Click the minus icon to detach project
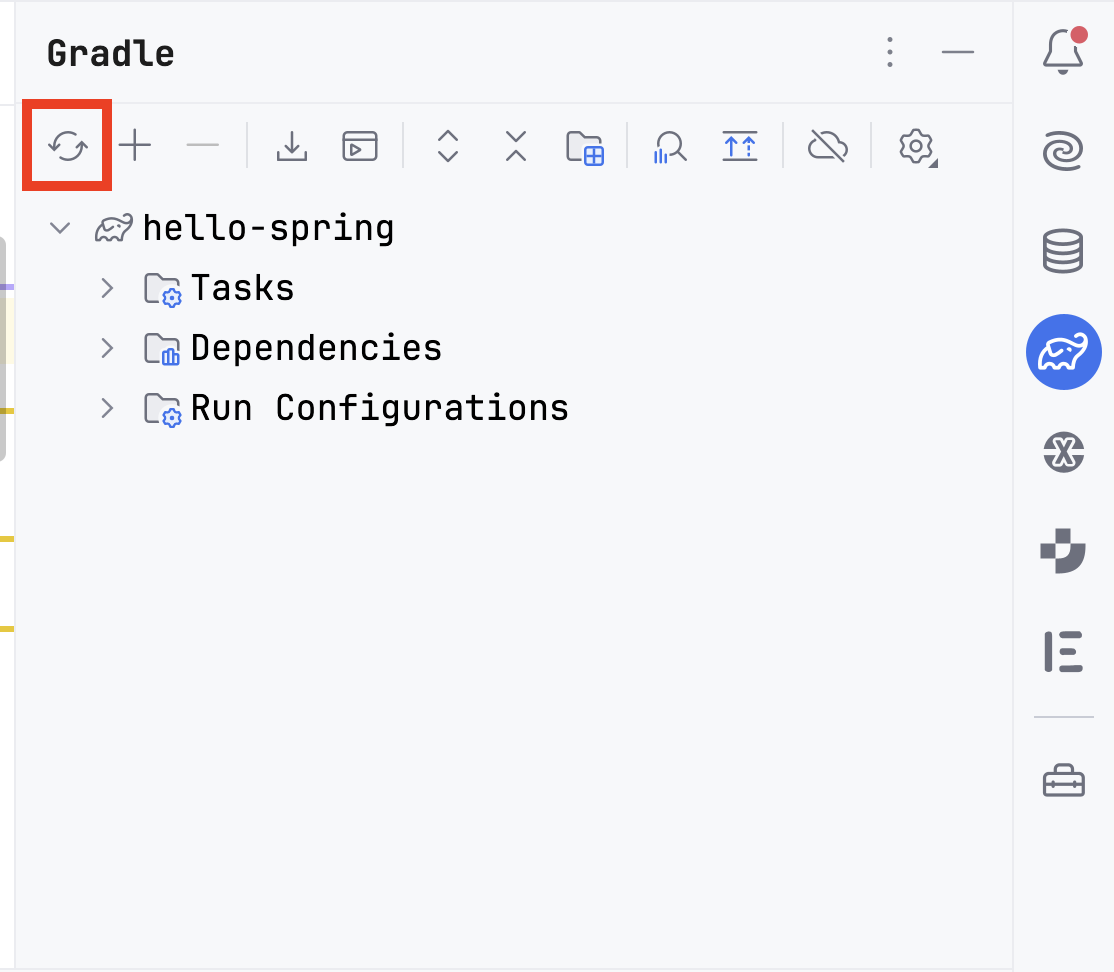 (x=202, y=146)
